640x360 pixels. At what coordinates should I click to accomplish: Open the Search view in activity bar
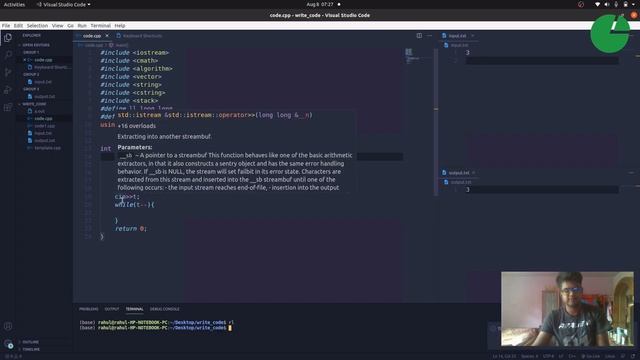point(8,55)
